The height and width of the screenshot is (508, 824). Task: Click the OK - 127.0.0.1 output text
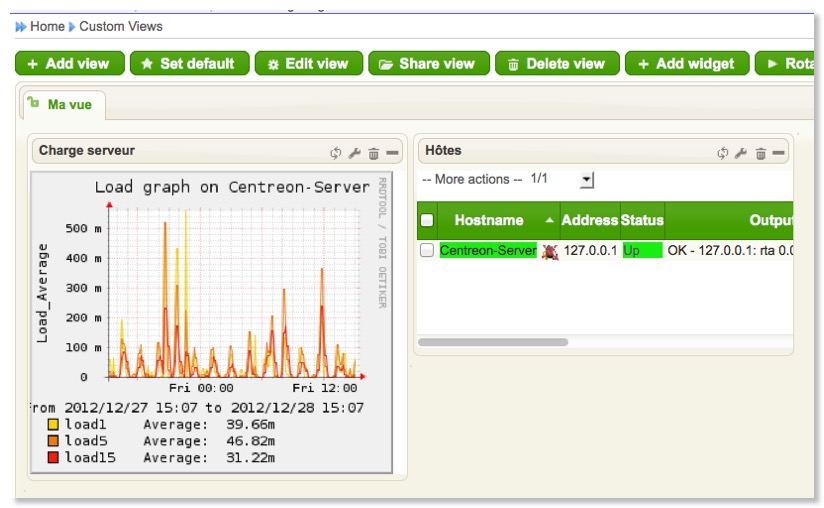pyautogui.click(x=730, y=251)
